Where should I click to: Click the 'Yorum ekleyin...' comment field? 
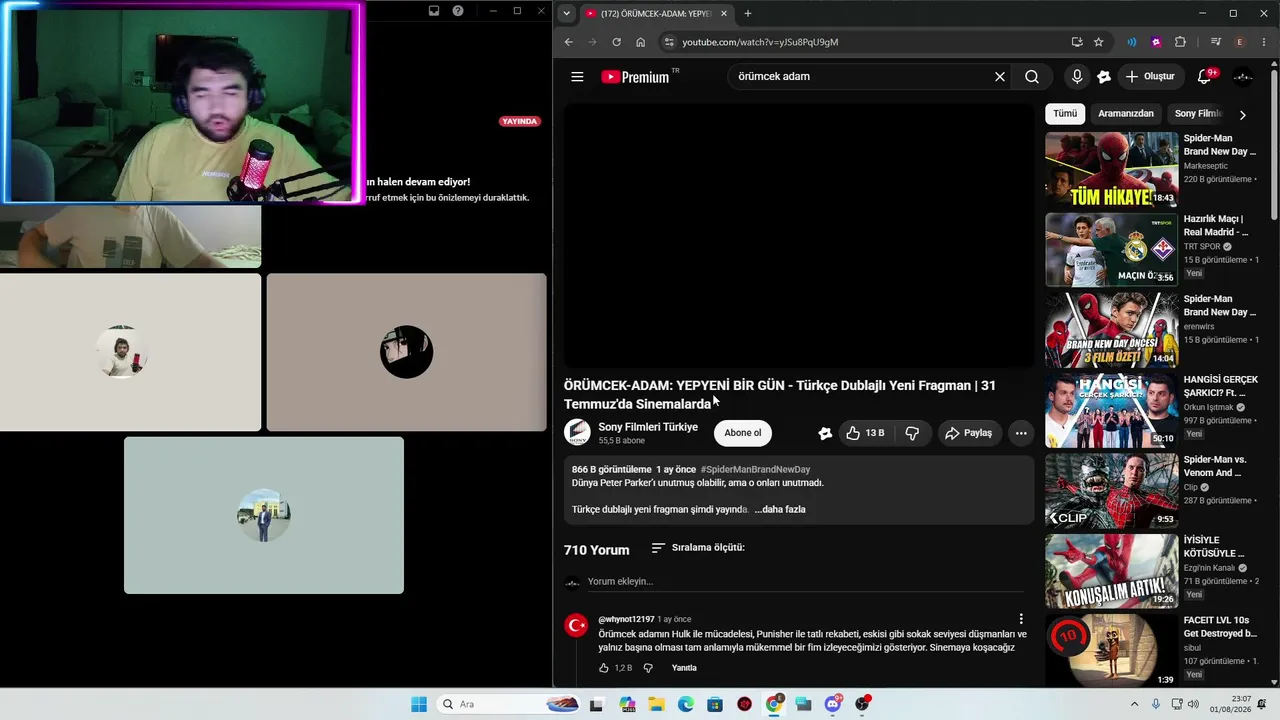click(x=805, y=582)
